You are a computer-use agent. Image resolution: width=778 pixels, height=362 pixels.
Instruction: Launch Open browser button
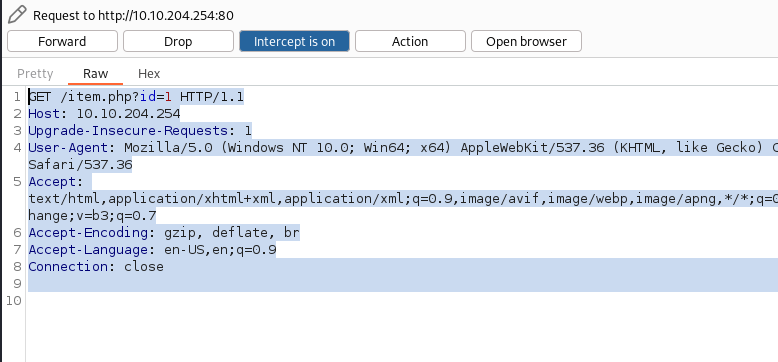click(526, 41)
